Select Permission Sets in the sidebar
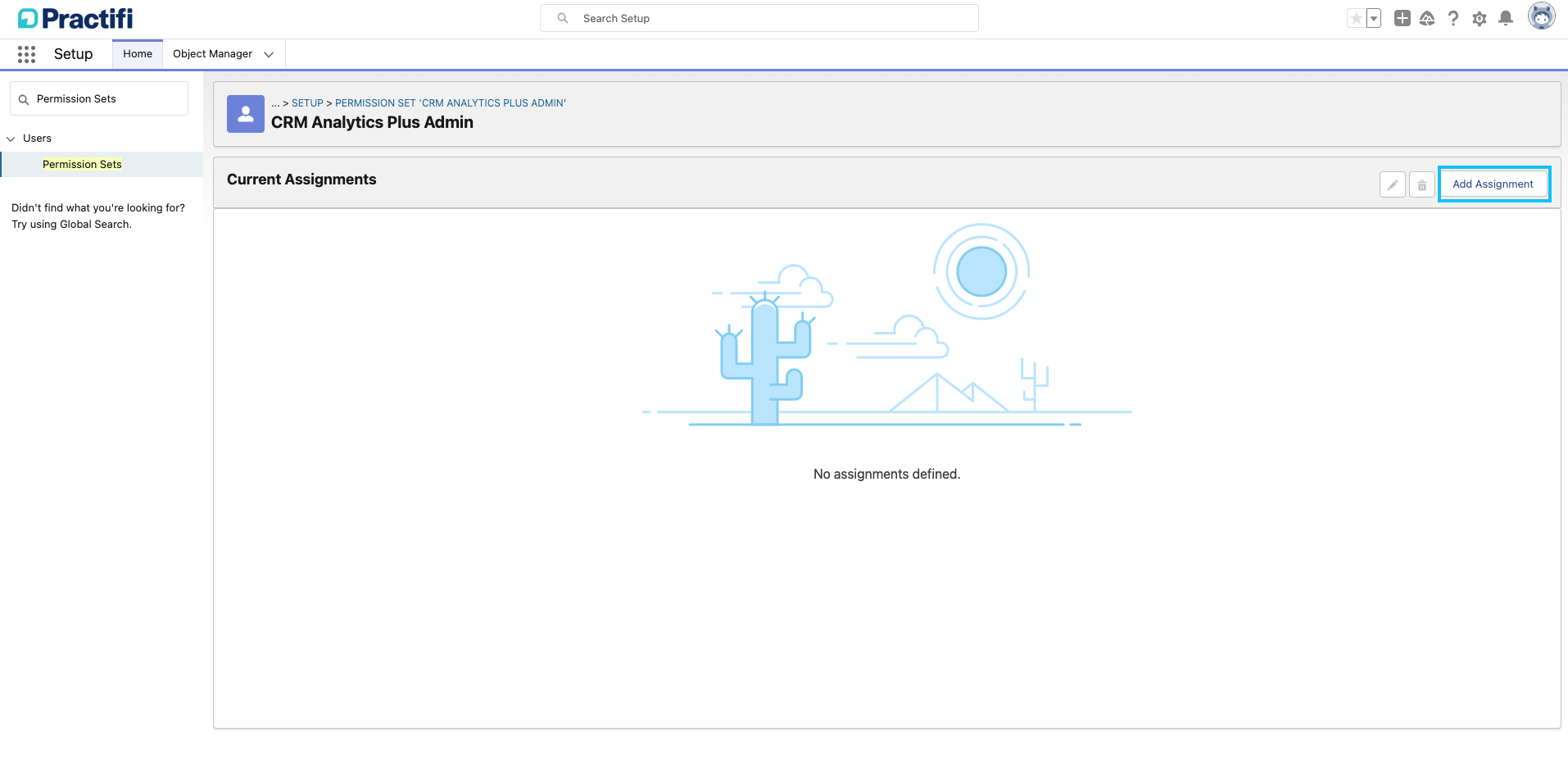 click(82, 164)
